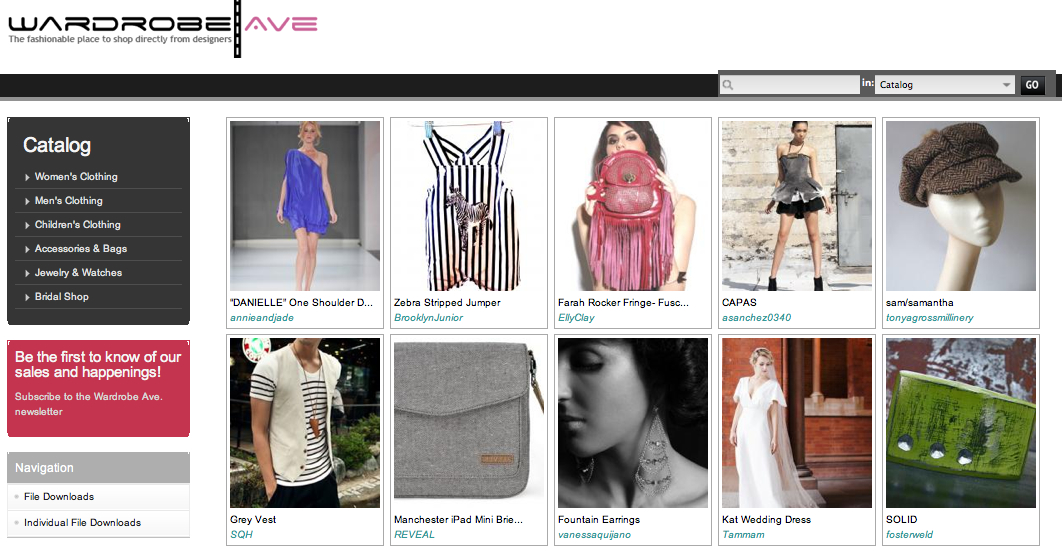Visit designer tonyagrossmillinery's page

tap(929, 317)
